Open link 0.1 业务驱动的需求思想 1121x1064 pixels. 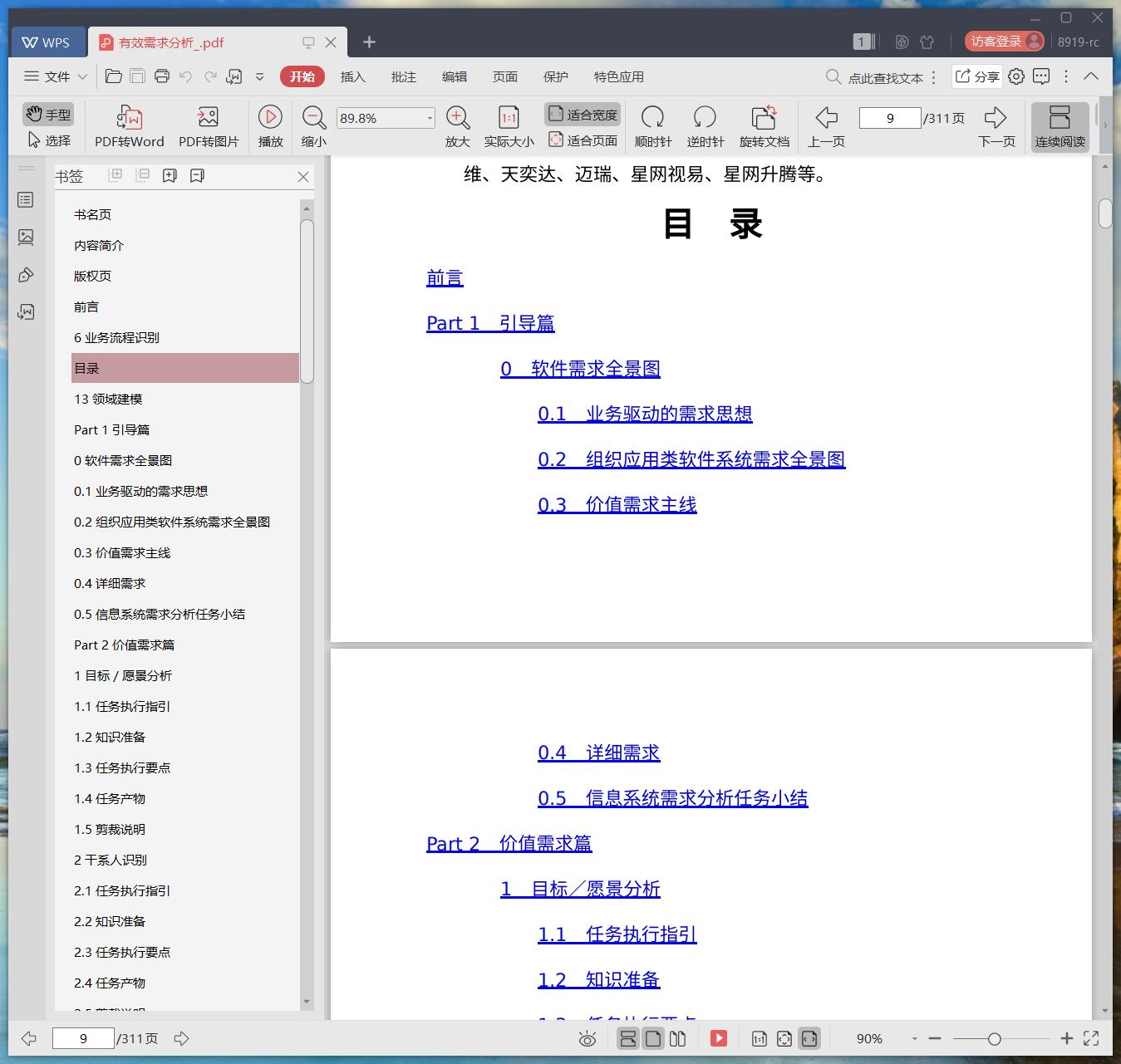pyautogui.click(x=645, y=414)
